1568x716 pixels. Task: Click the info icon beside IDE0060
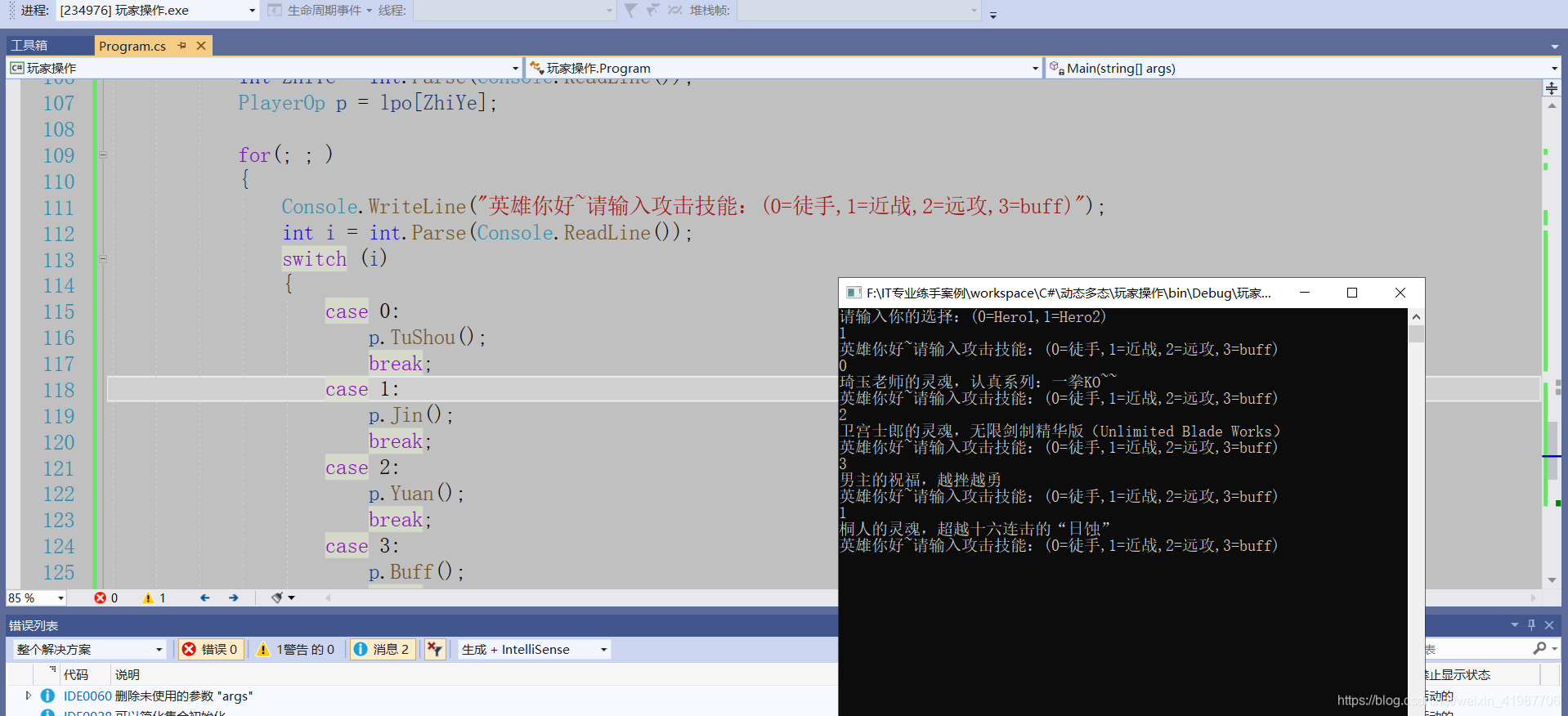click(47, 696)
